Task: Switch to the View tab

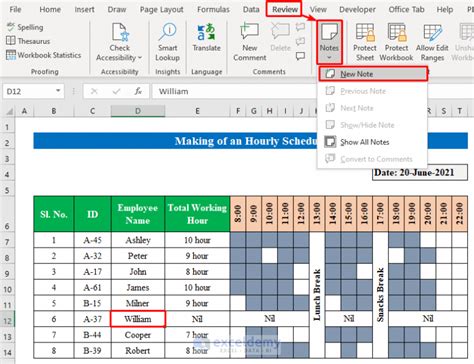Action: tap(318, 9)
